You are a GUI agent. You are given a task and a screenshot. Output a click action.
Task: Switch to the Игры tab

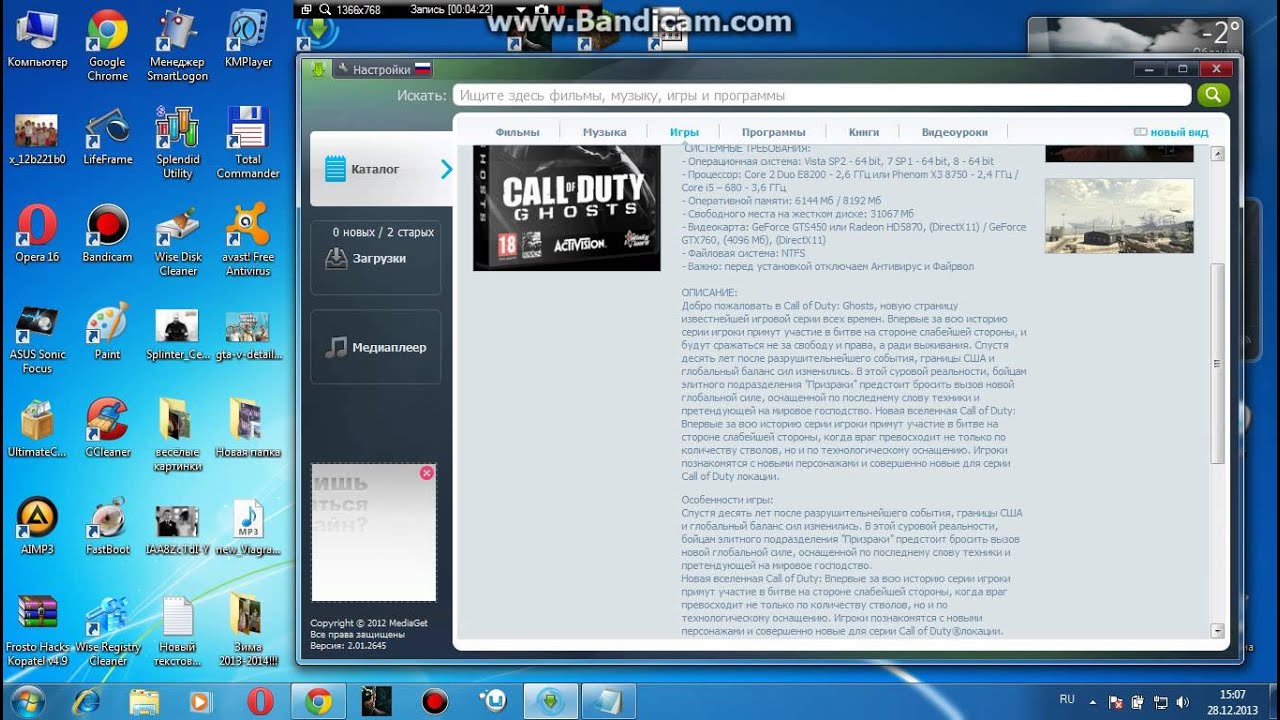[x=684, y=132]
